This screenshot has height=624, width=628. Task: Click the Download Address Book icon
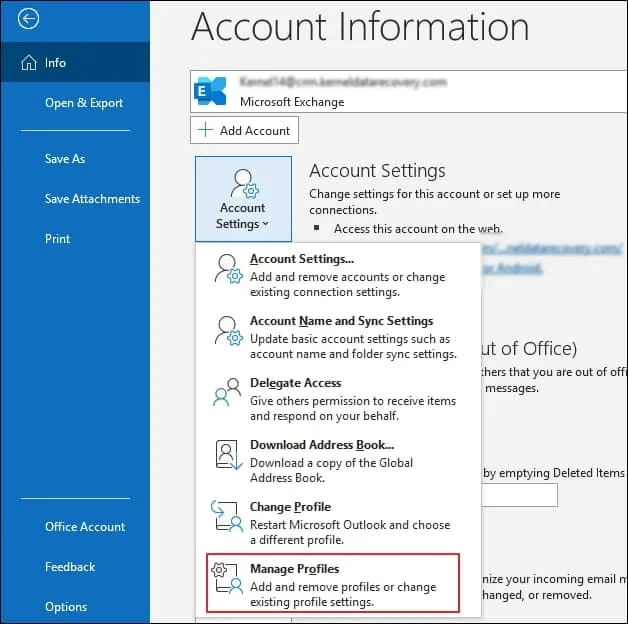point(229,455)
